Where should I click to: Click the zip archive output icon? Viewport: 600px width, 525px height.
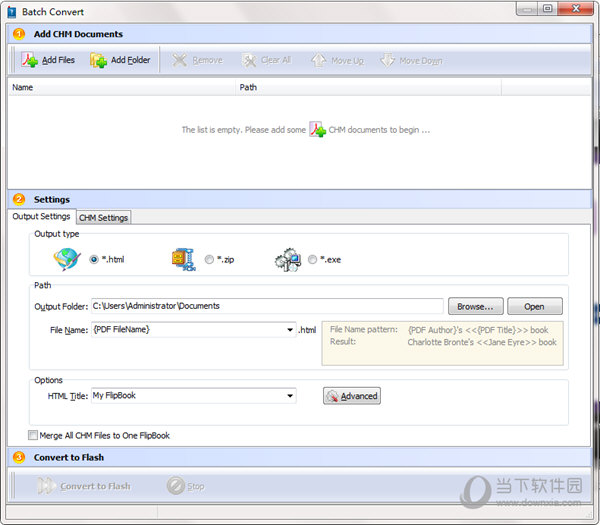tap(184, 259)
